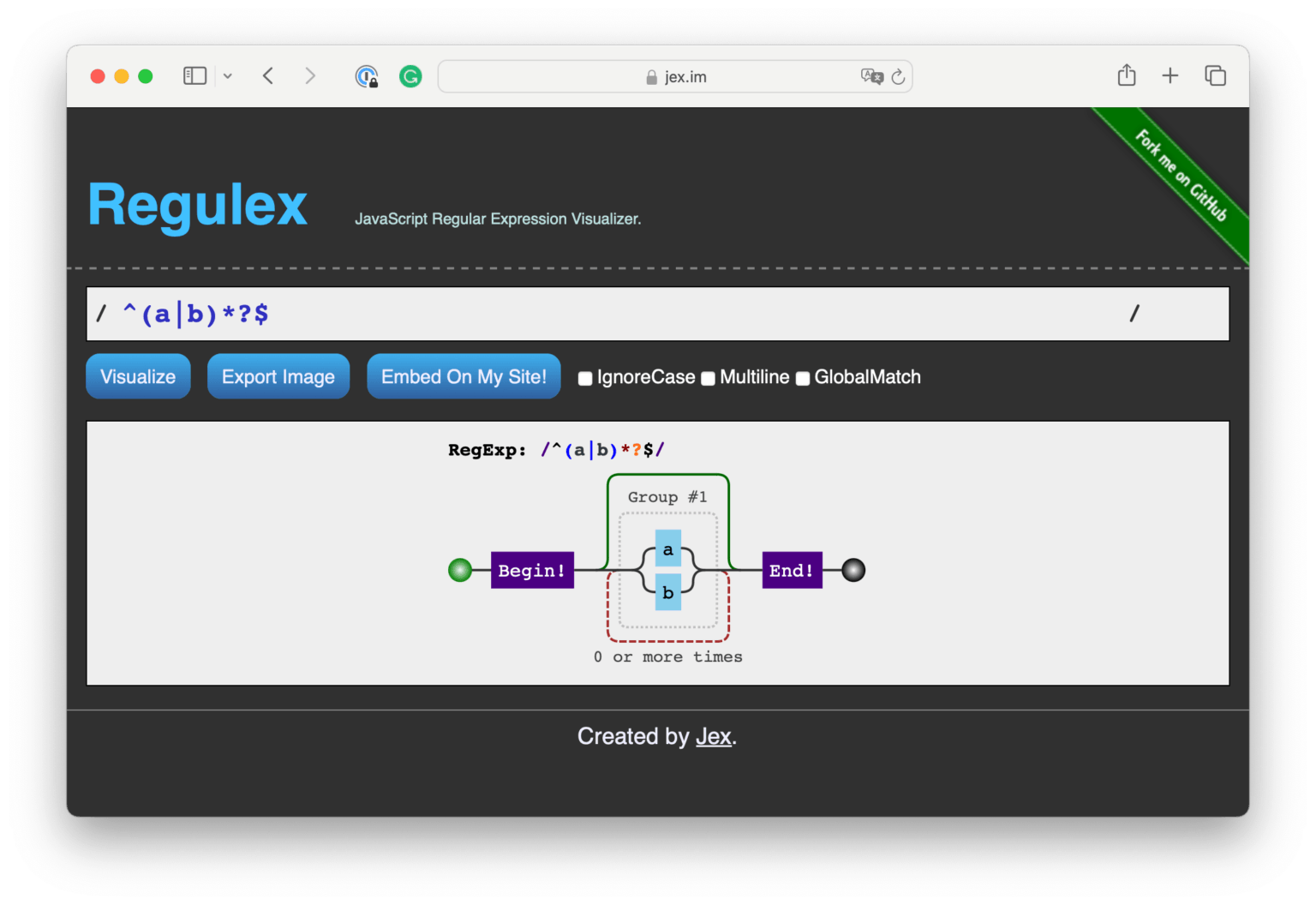Click the '0 or more times' label

pyautogui.click(x=668, y=656)
